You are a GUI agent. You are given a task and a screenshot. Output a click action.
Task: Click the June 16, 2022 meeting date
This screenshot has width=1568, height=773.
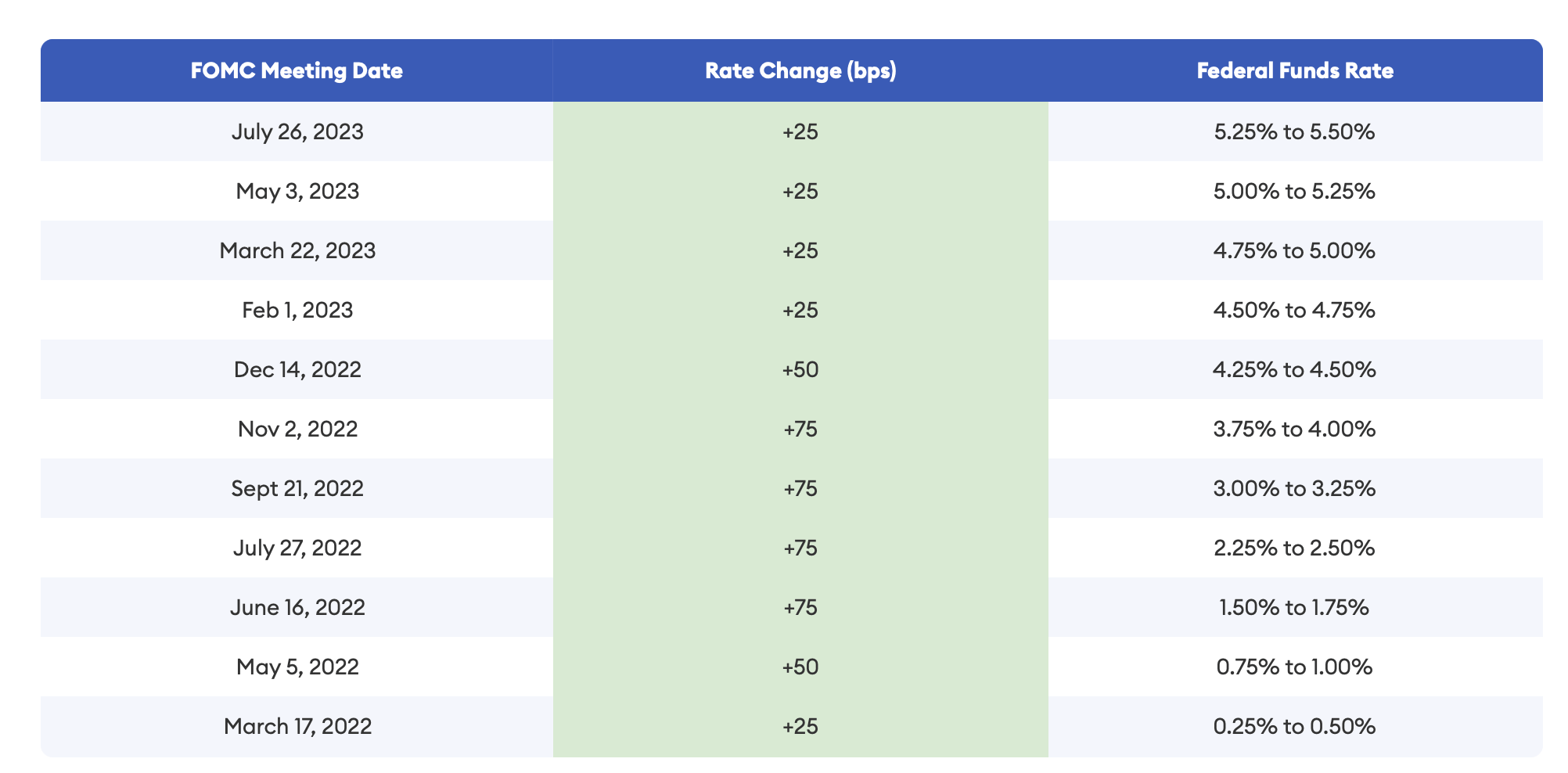point(297,607)
